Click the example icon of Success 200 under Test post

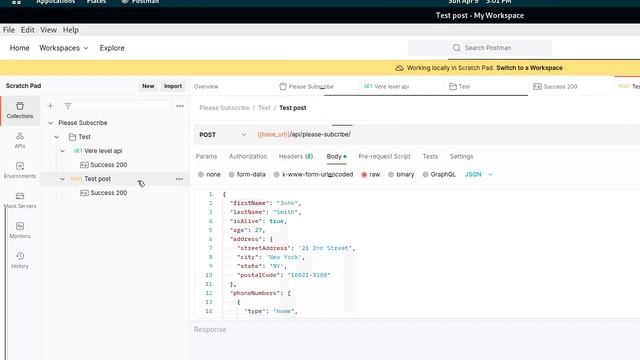(84, 193)
